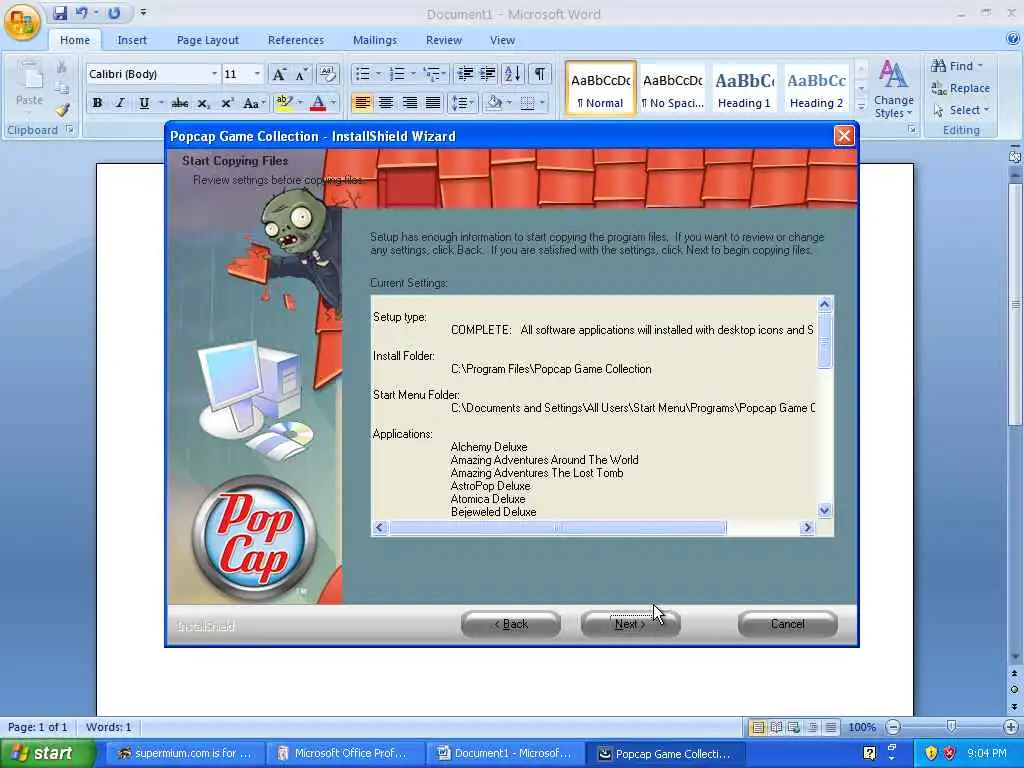Open the font size dropdown
The height and width of the screenshot is (768, 1024).
(x=257, y=74)
